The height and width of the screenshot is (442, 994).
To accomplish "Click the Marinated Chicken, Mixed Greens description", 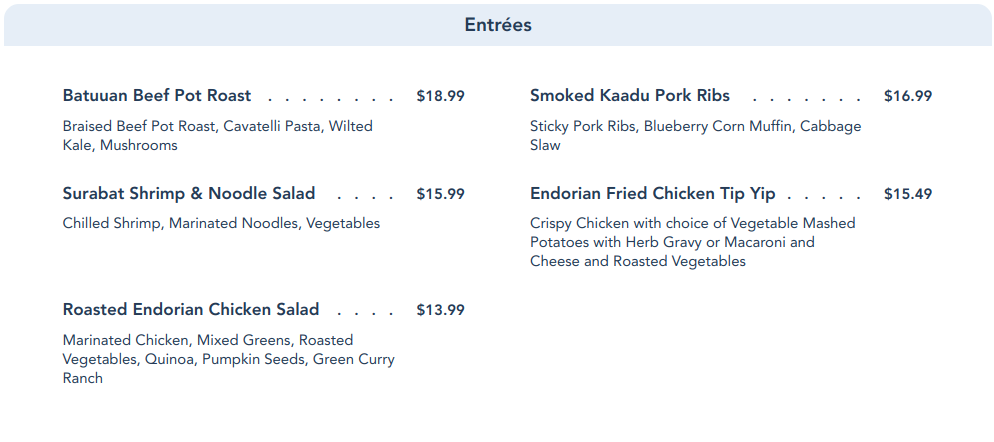I will click(228, 359).
